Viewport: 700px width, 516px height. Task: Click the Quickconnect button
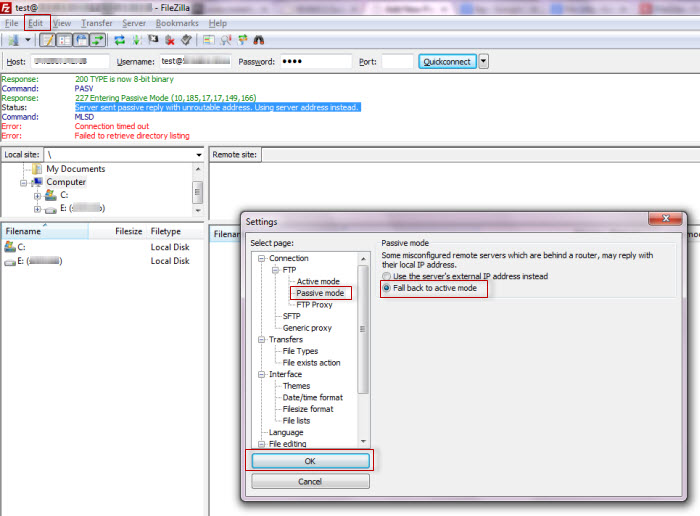pos(447,62)
